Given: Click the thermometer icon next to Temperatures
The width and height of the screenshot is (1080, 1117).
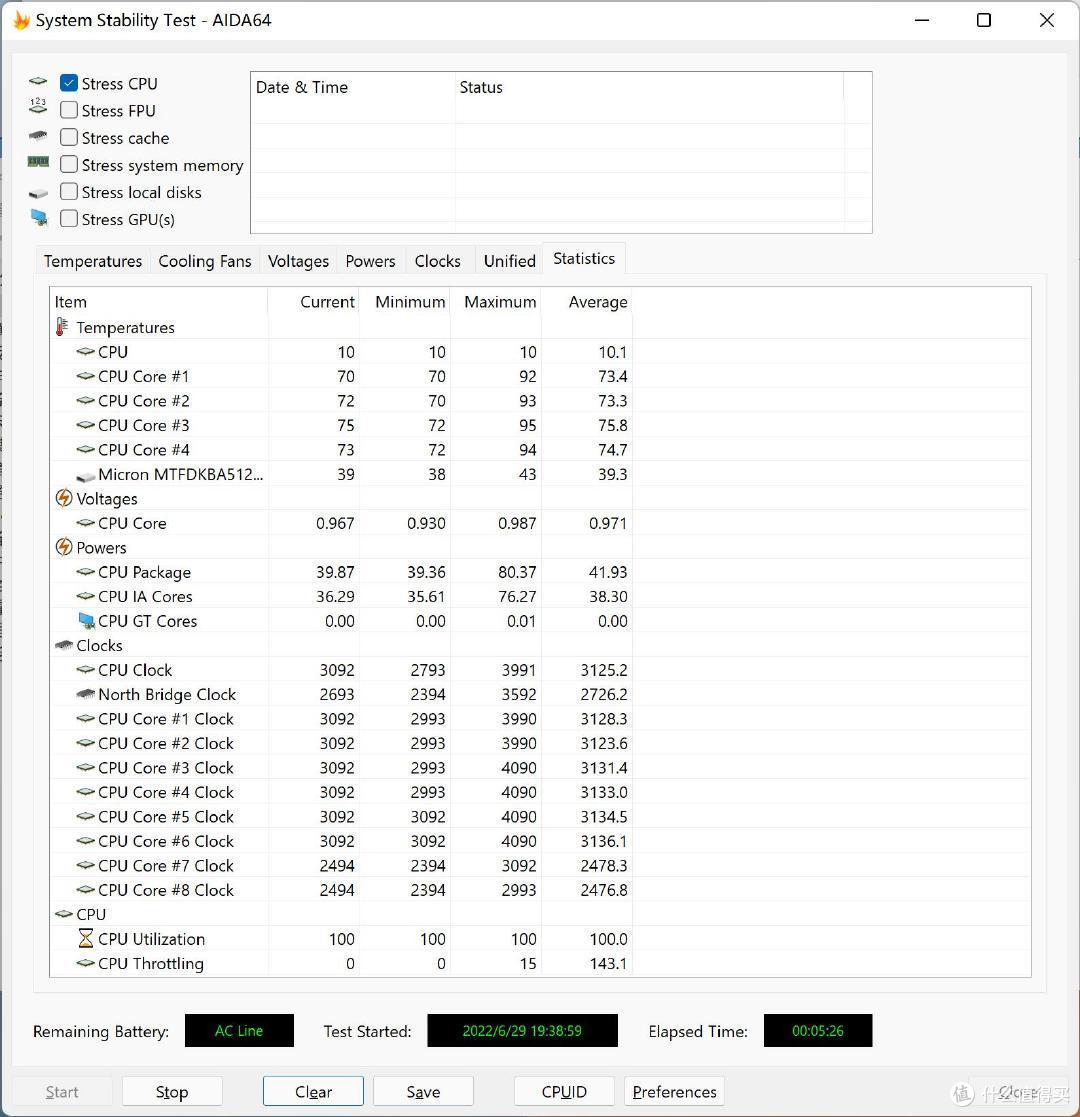Looking at the screenshot, I should click(63, 327).
